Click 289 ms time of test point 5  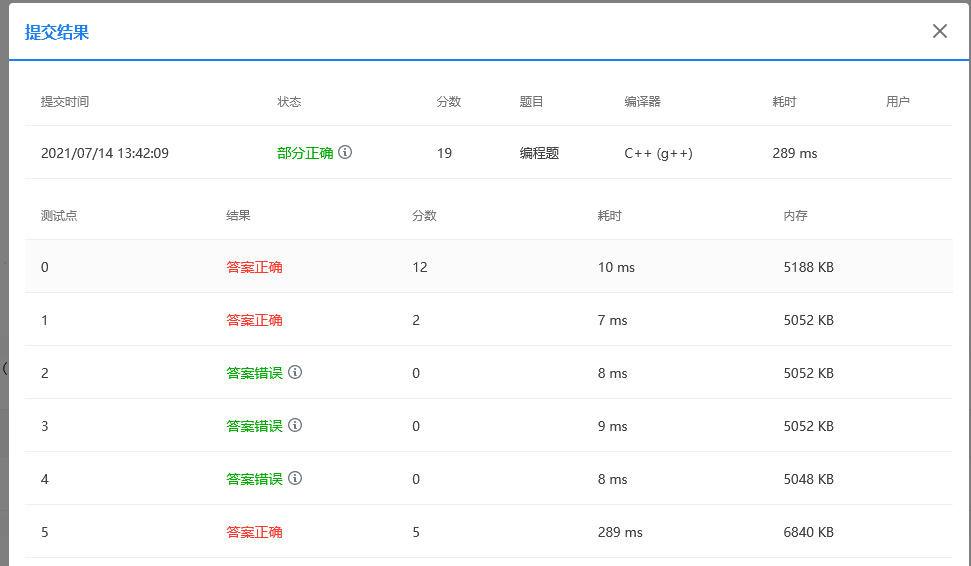pos(620,532)
